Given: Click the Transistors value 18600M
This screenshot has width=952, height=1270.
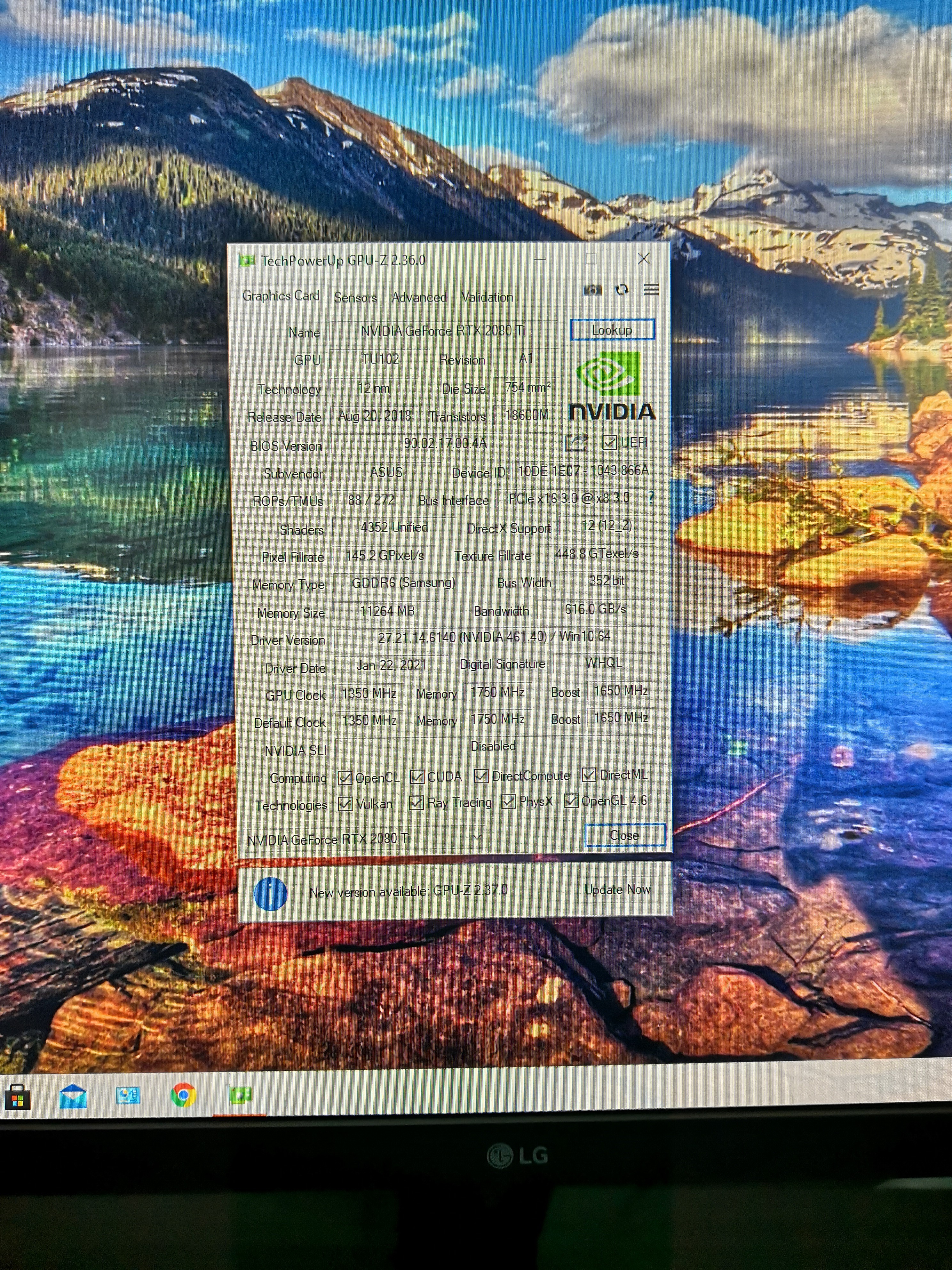Looking at the screenshot, I should click(526, 414).
